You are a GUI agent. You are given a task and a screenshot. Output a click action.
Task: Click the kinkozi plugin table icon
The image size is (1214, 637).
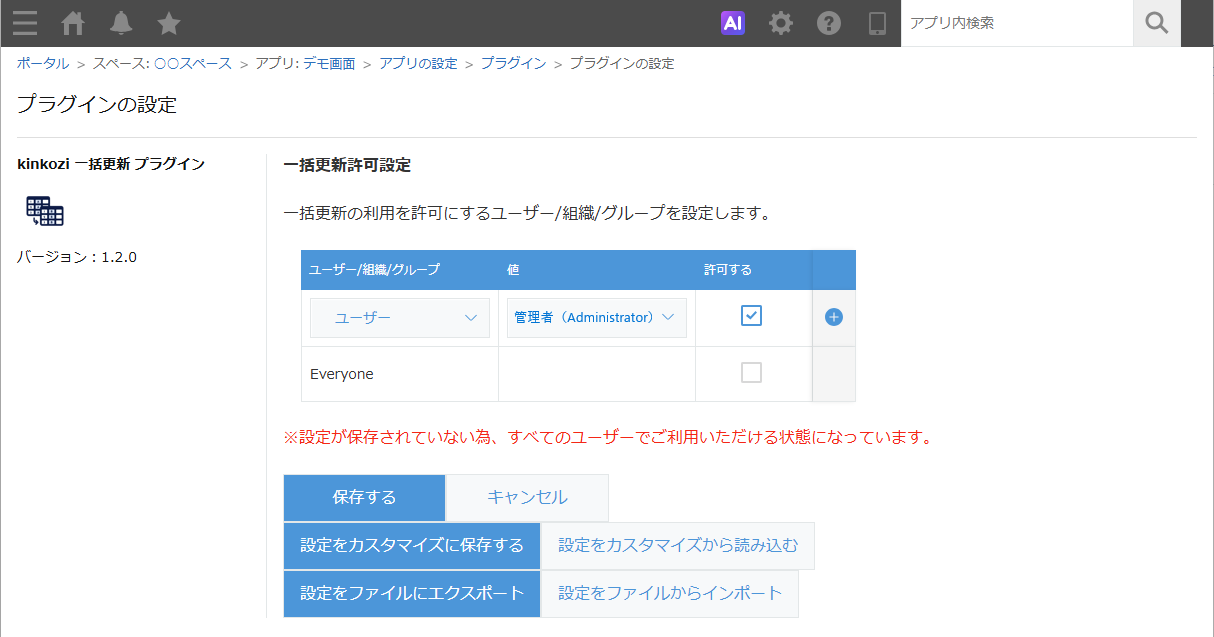coord(44,211)
